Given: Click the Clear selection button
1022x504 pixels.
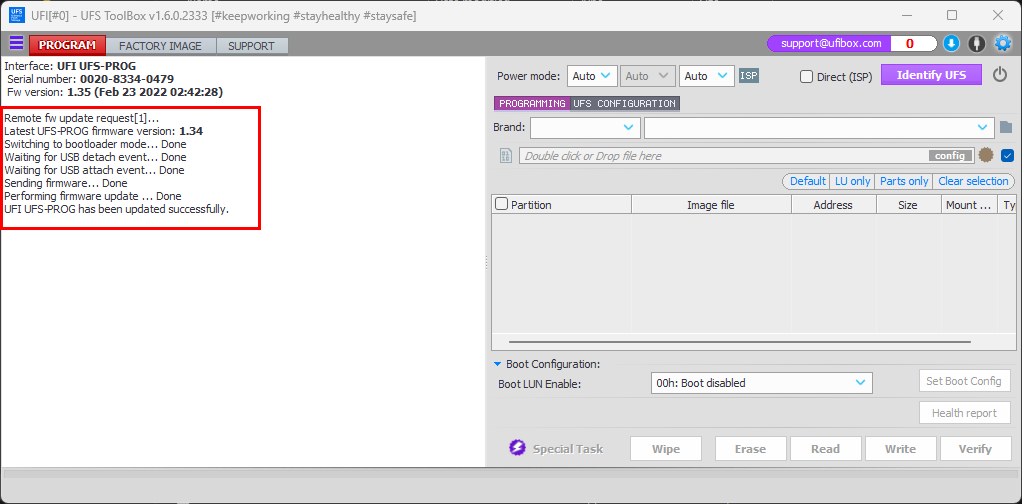Looking at the screenshot, I should (x=973, y=181).
